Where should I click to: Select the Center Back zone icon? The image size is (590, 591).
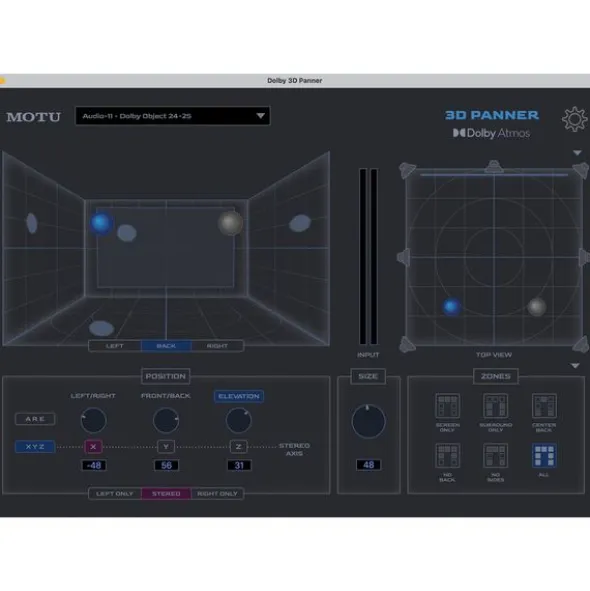click(x=544, y=406)
